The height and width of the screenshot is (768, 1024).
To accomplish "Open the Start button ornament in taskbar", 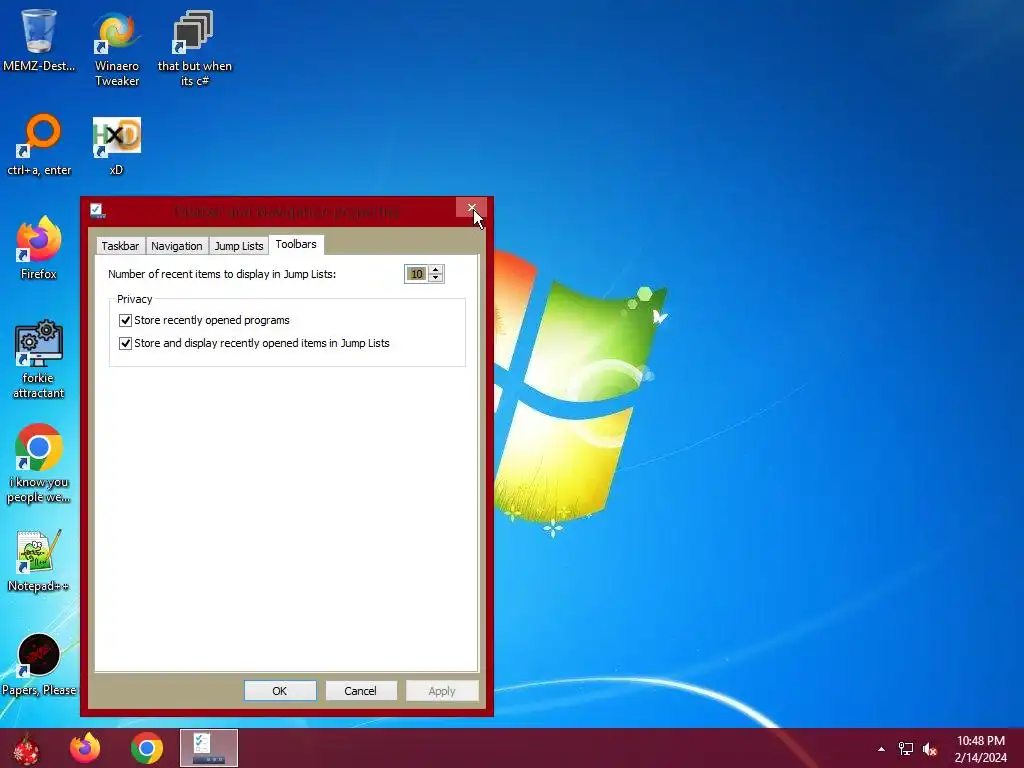I will [x=26, y=748].
